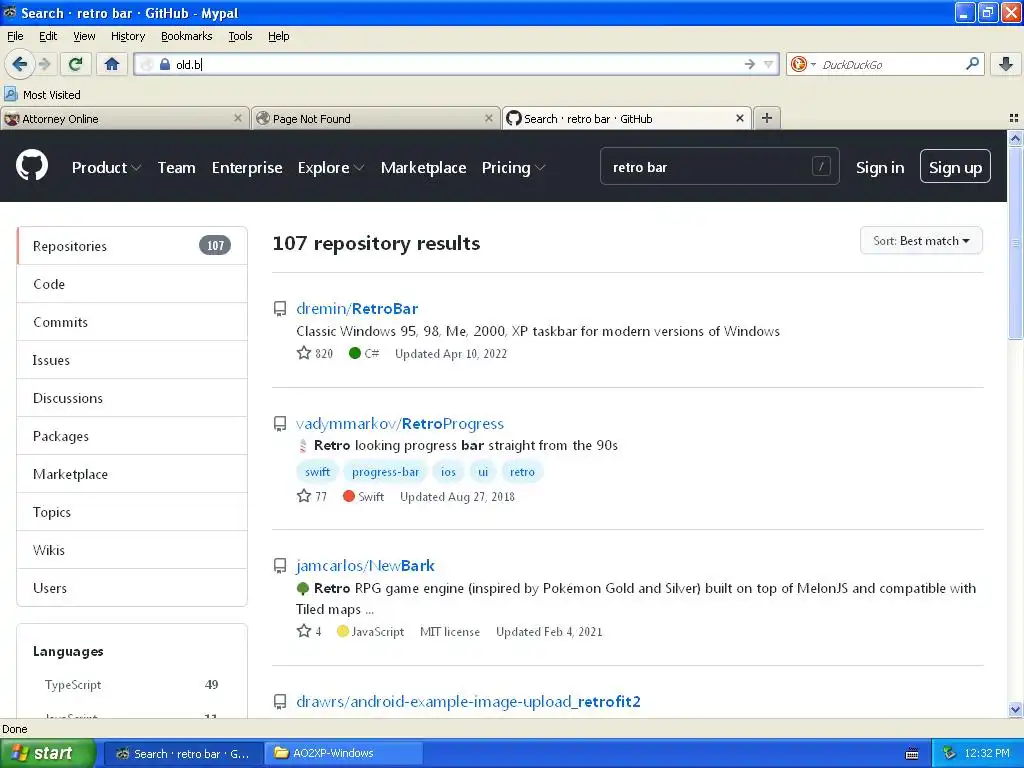
Task: Open the History menu
Action: coord(128,36)
